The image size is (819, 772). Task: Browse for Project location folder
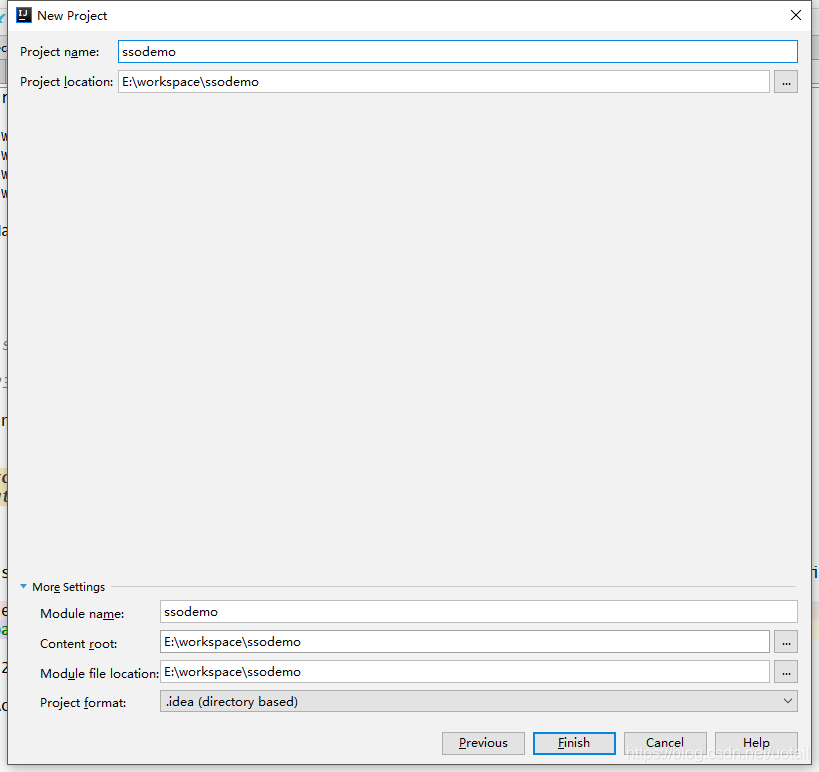(x=786, y=81)
